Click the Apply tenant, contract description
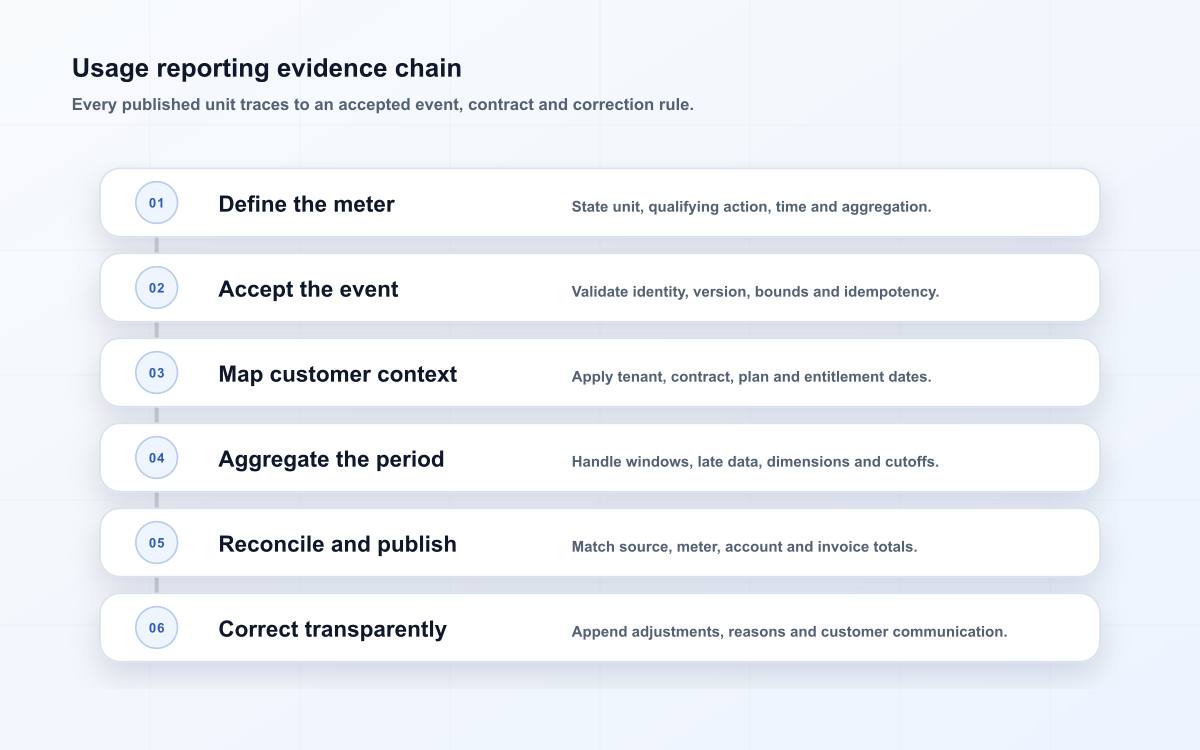Image resolution: width=1200 pixels, height=750 pixels. tap(751, 377)
